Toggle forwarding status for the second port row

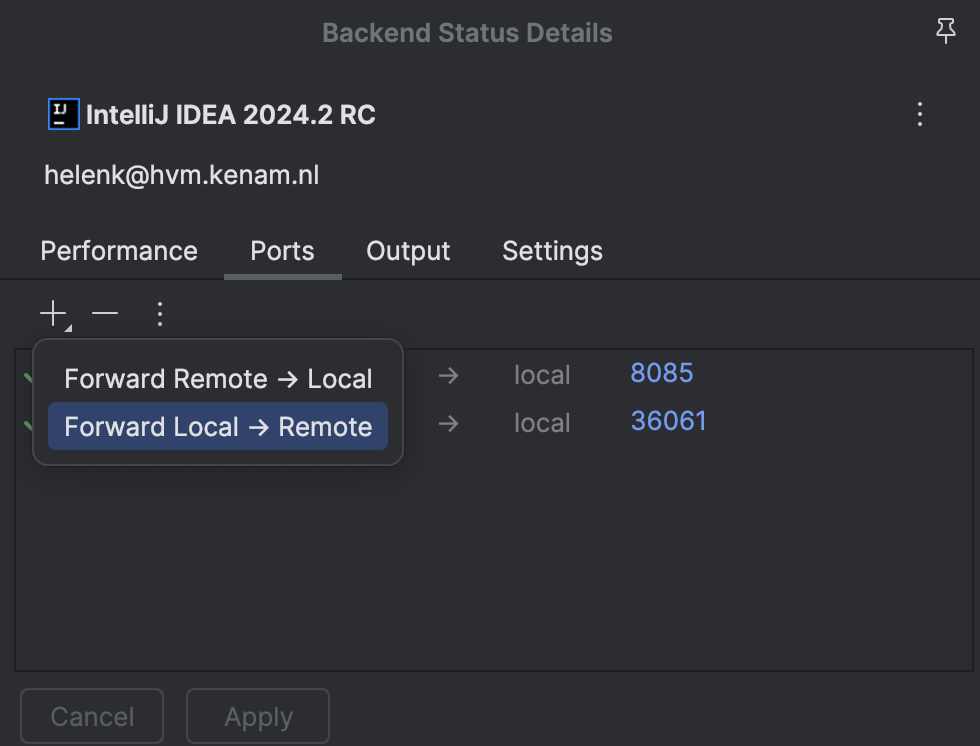tap(28, 423)
